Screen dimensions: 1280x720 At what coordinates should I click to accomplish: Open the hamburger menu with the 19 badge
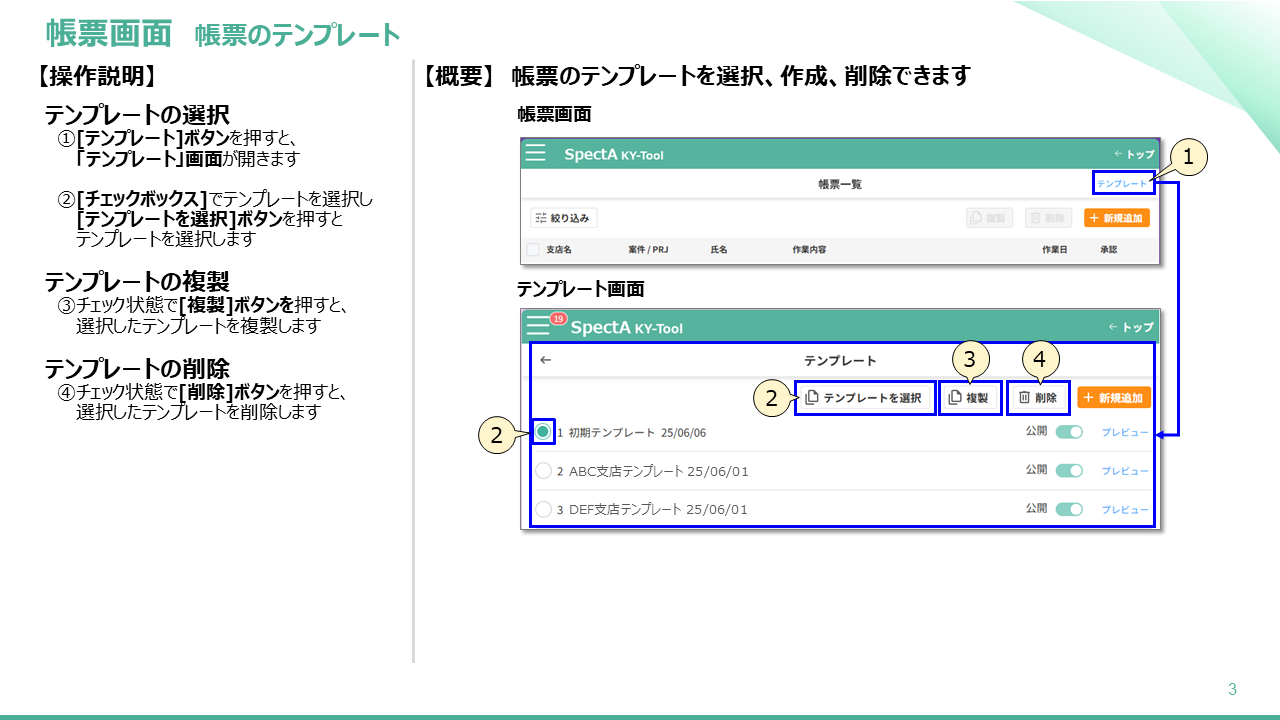tap(539, 326)
